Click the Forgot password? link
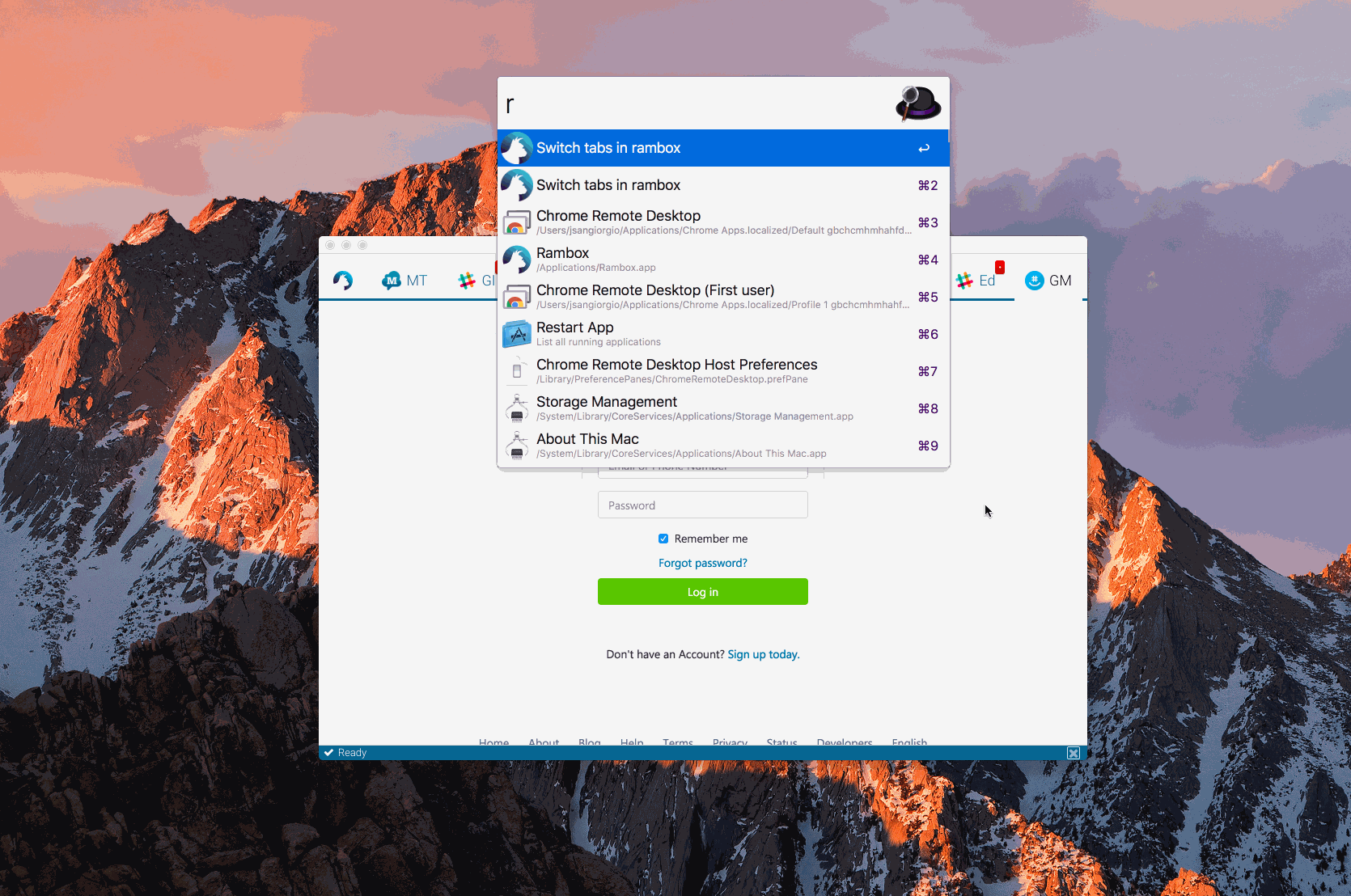 703,563
